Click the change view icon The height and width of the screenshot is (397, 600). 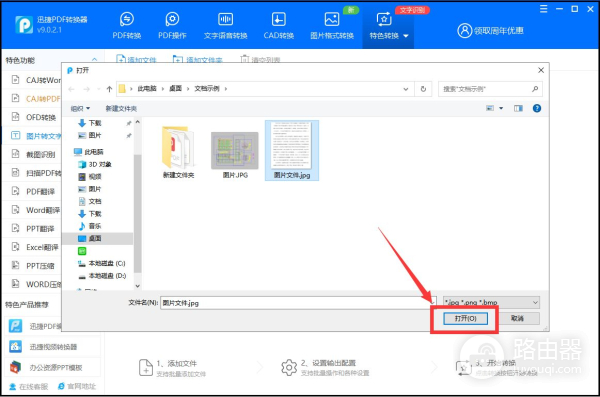click(490, 108)
